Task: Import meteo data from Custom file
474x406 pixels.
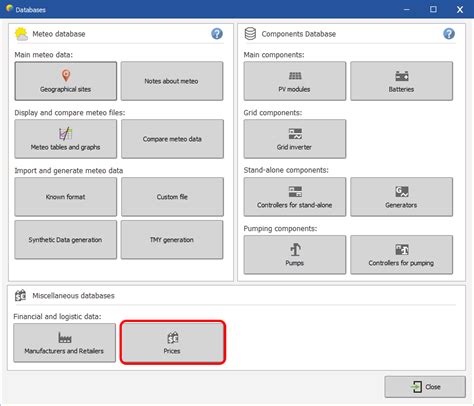Action: [172, 197]
